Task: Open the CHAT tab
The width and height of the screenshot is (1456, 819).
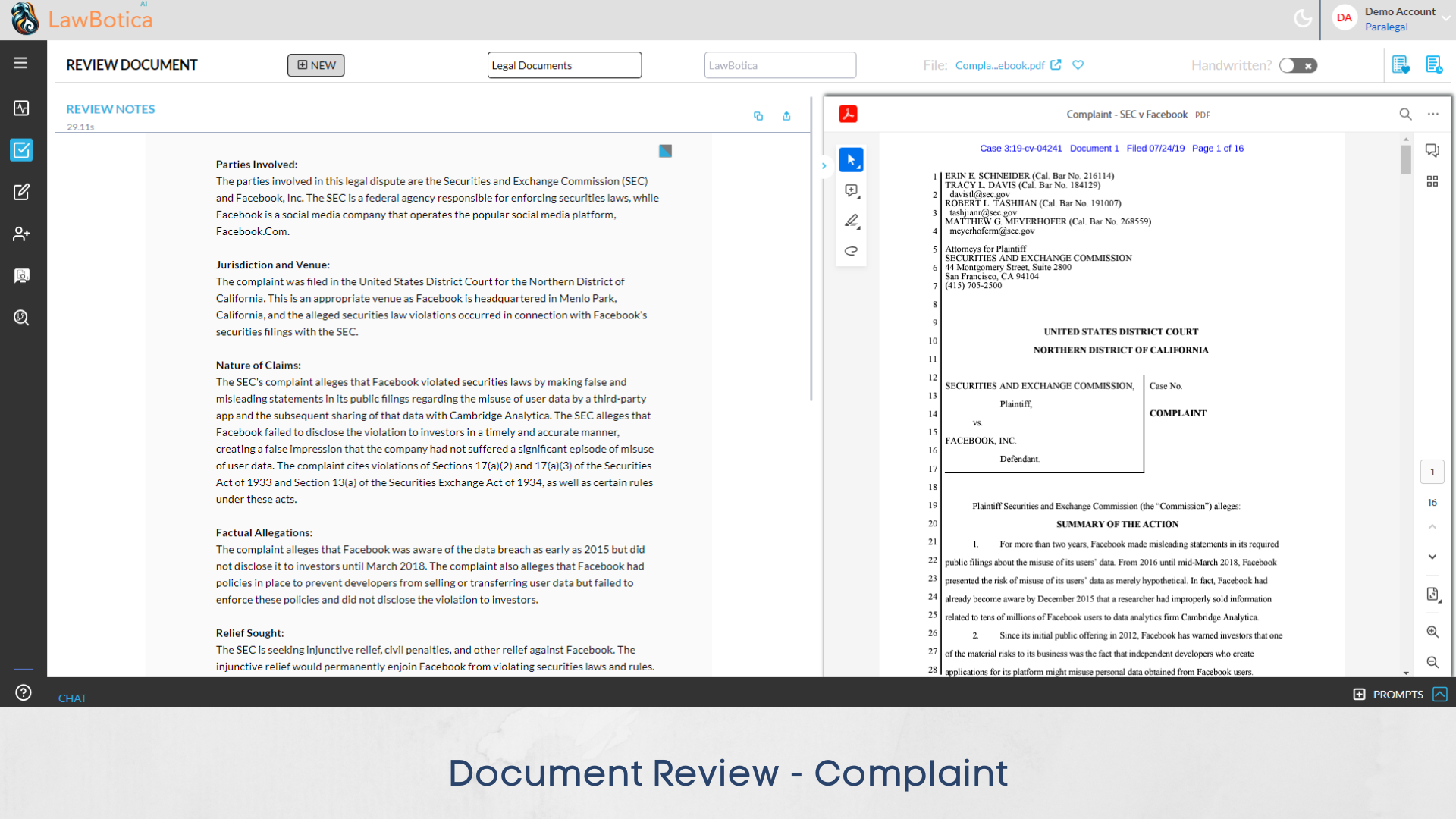Action: [x=72, y=698]
